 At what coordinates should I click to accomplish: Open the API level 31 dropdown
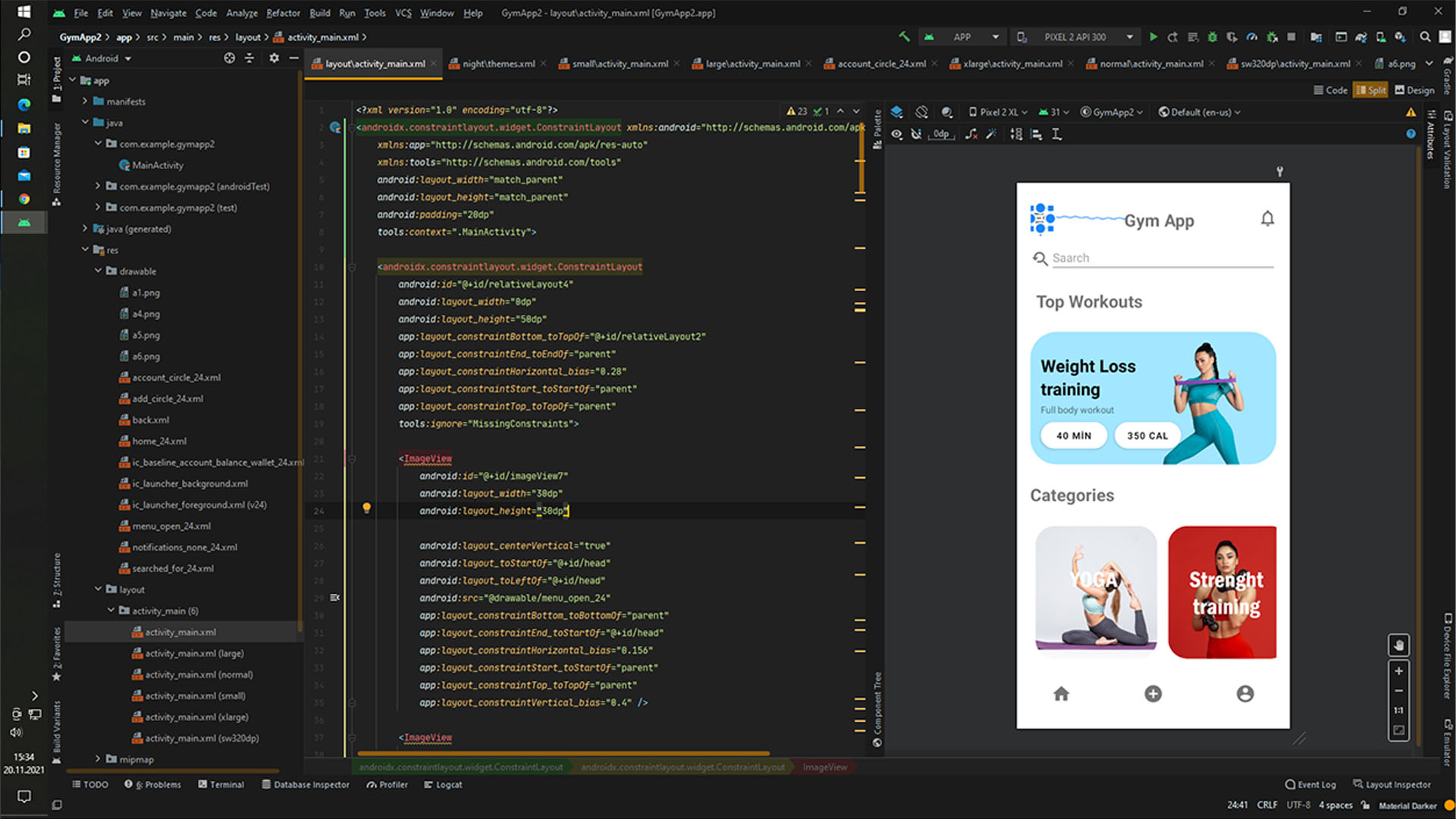pyautogui.click(x=1054, y=111)
